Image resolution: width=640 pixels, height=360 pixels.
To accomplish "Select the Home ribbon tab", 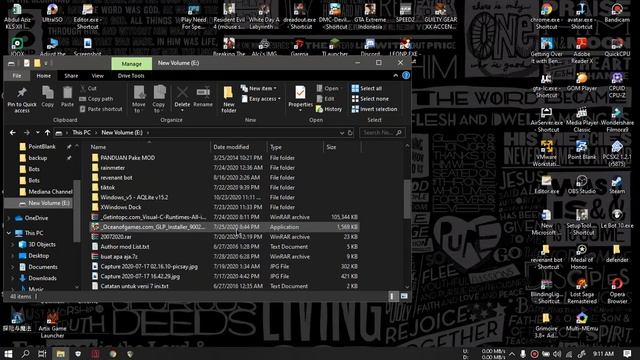I will pos(44,76).
